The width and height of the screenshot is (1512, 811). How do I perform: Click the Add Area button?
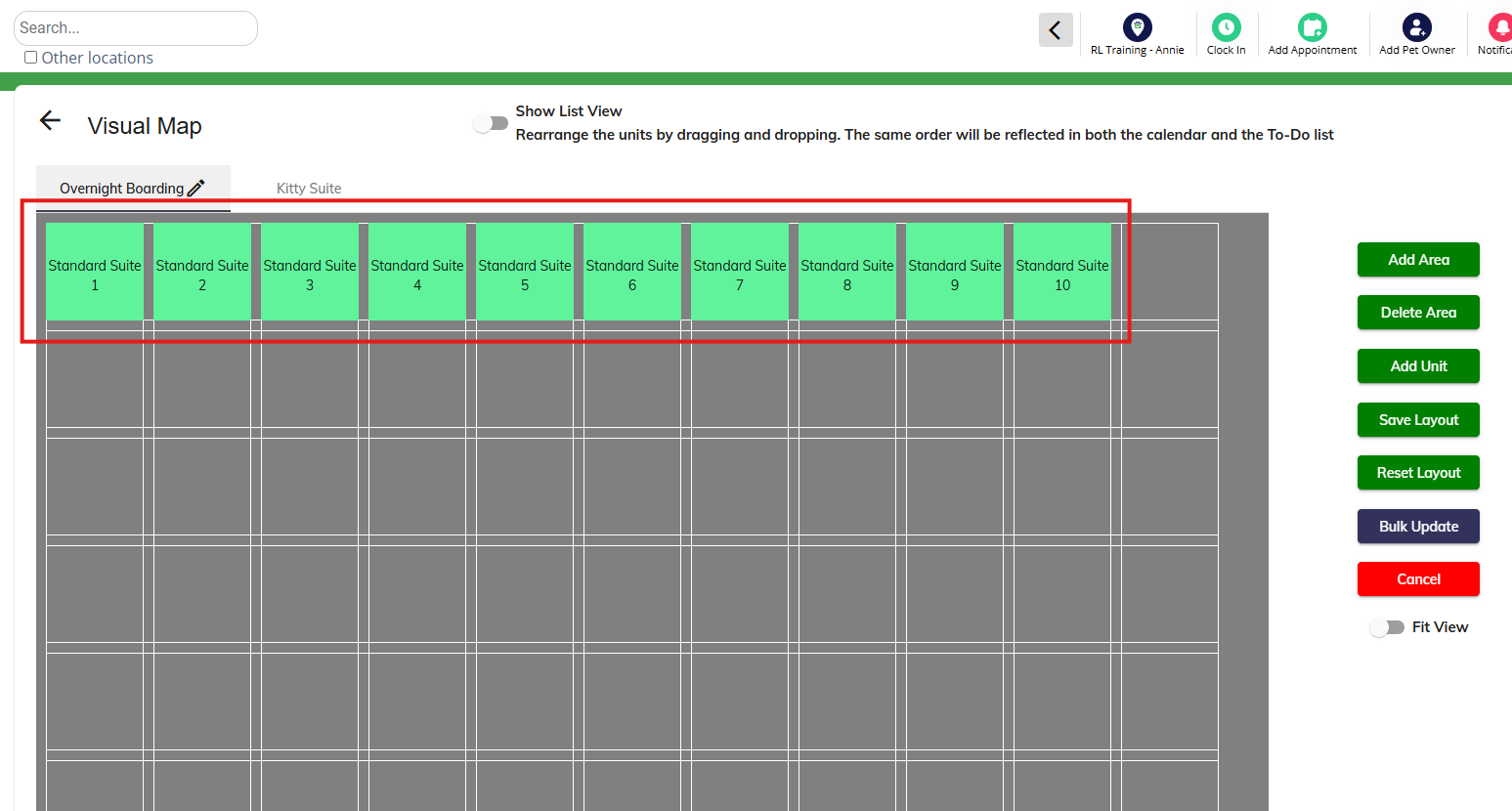tap(1418, 260)
